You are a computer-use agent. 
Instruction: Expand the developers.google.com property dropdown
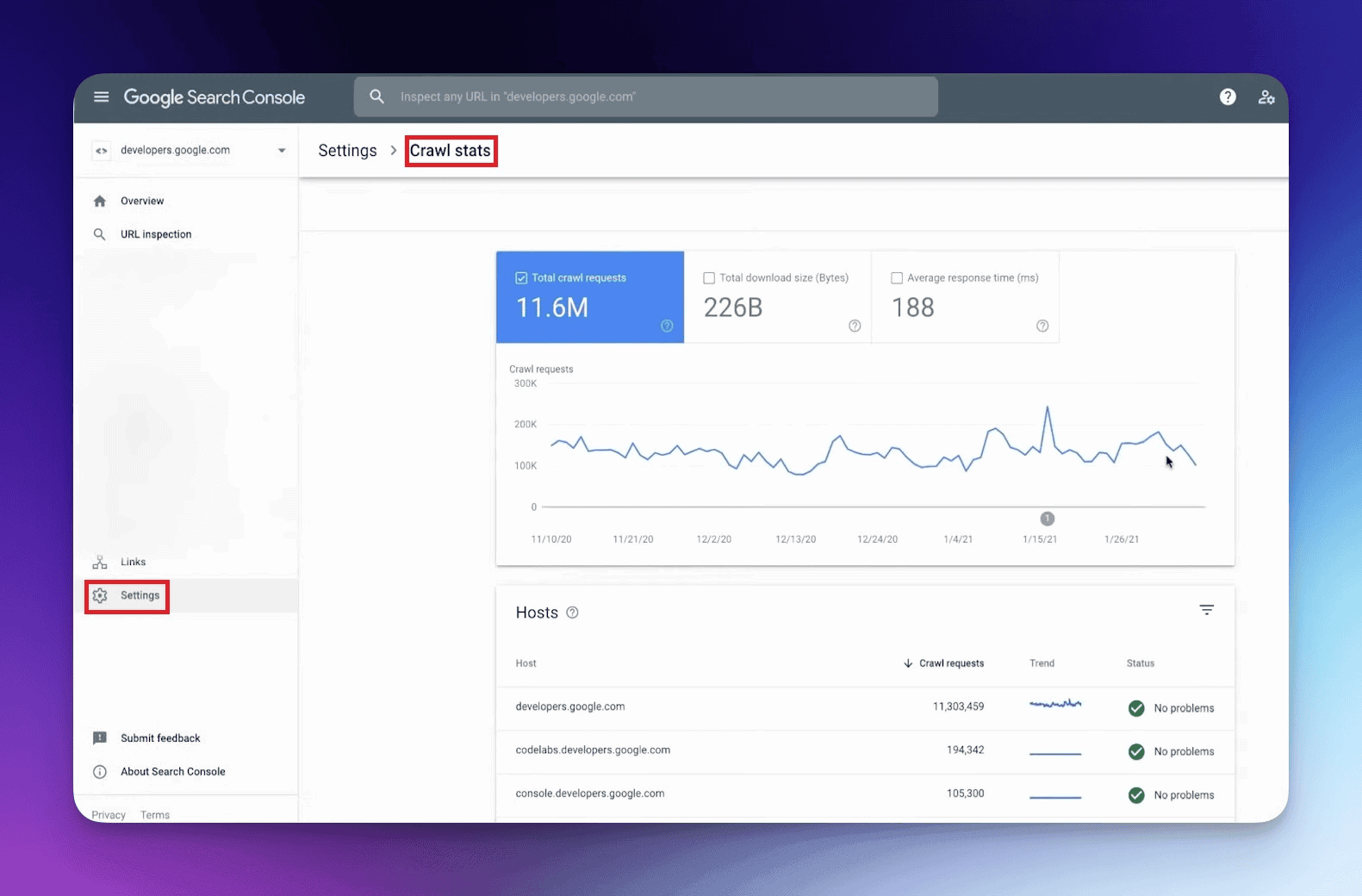click(x=281, y=151)
